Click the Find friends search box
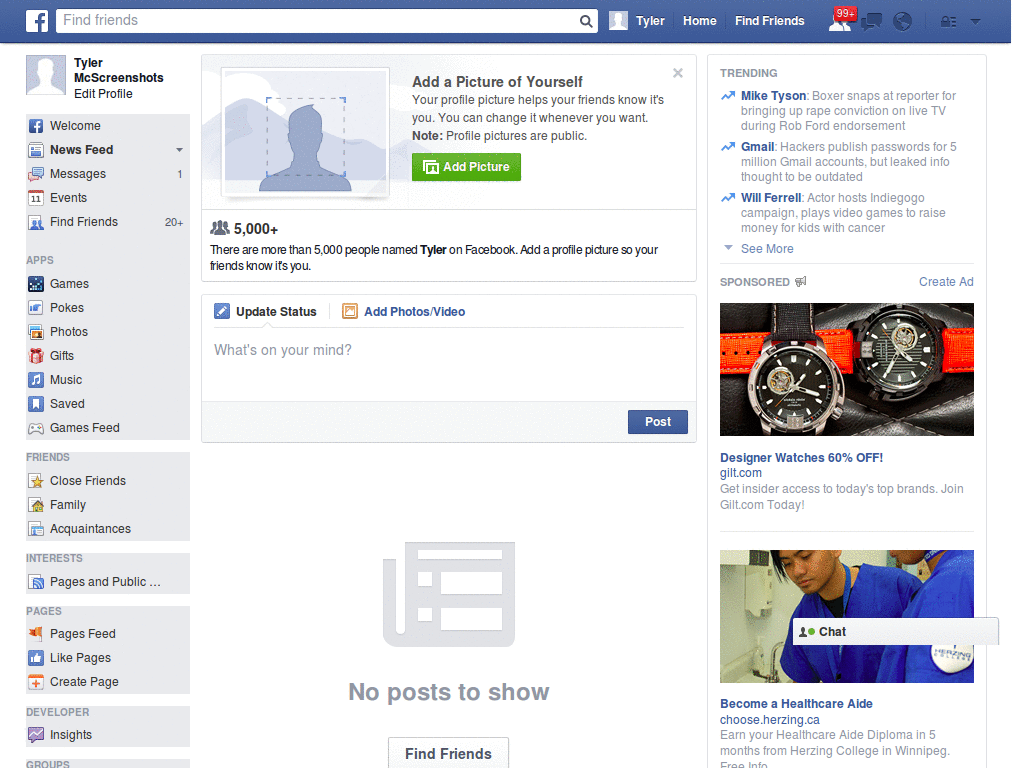 click(317, 21)
